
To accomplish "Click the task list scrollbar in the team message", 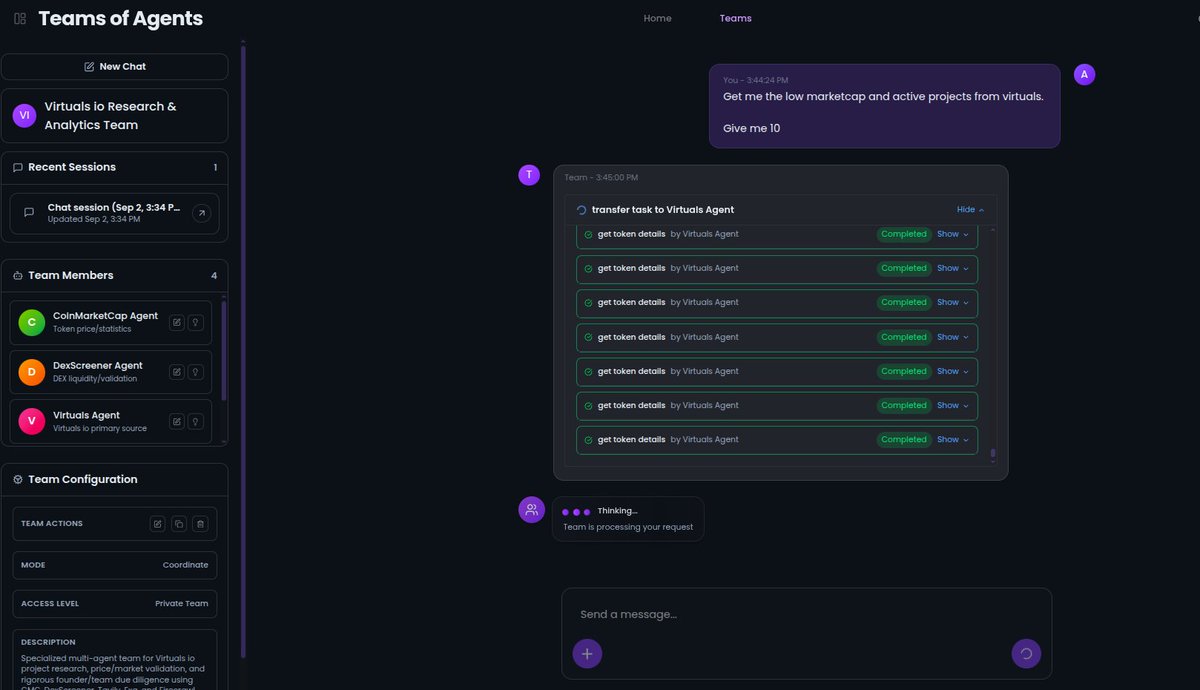I will 993,454.
